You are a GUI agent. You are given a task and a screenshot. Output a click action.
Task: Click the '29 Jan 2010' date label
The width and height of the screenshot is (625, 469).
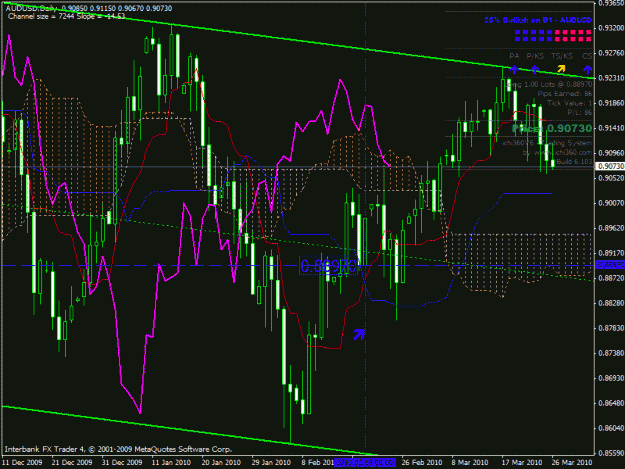click(271, 462)
